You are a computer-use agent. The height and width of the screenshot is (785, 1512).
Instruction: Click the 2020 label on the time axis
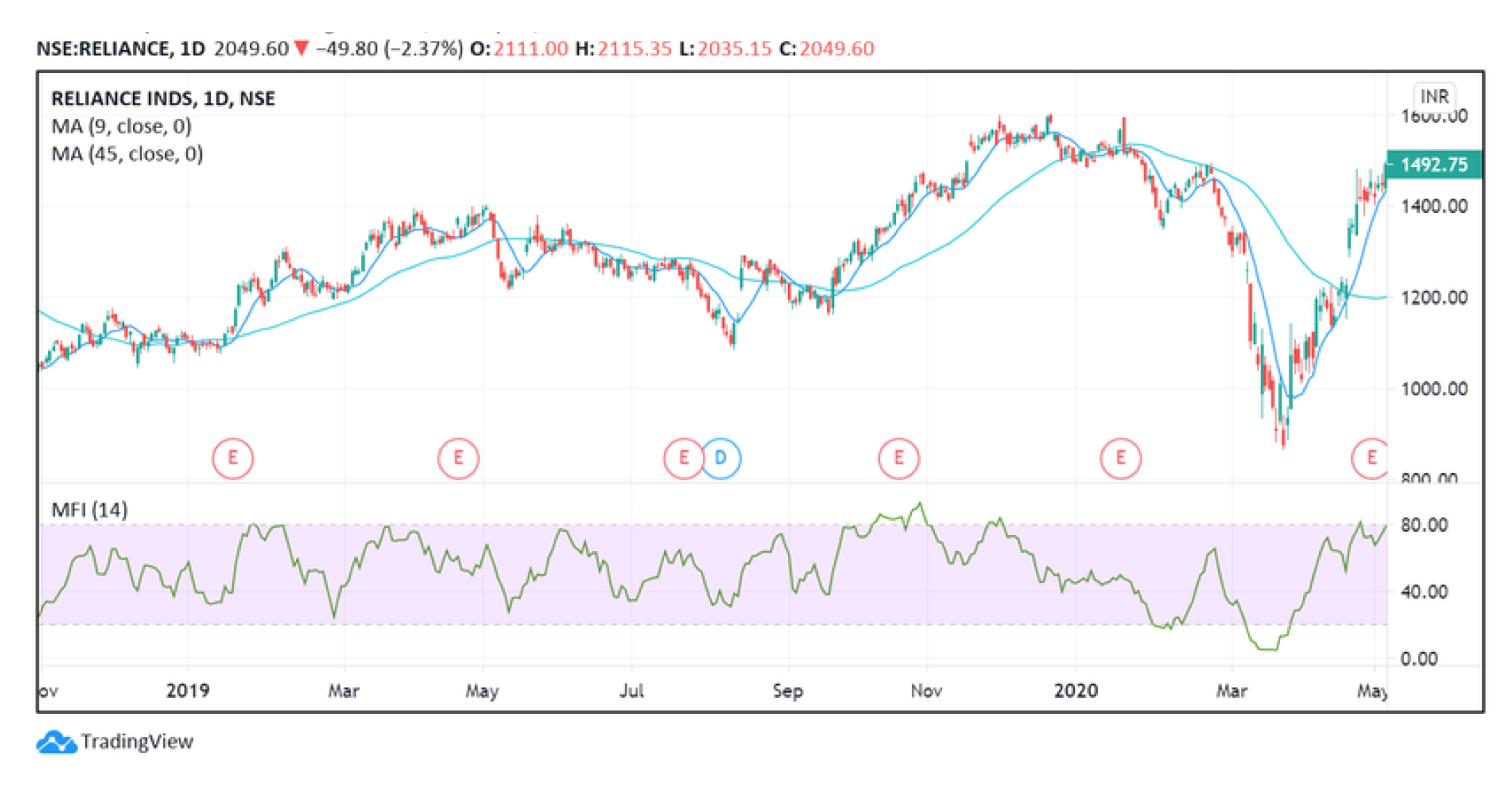1076,690
